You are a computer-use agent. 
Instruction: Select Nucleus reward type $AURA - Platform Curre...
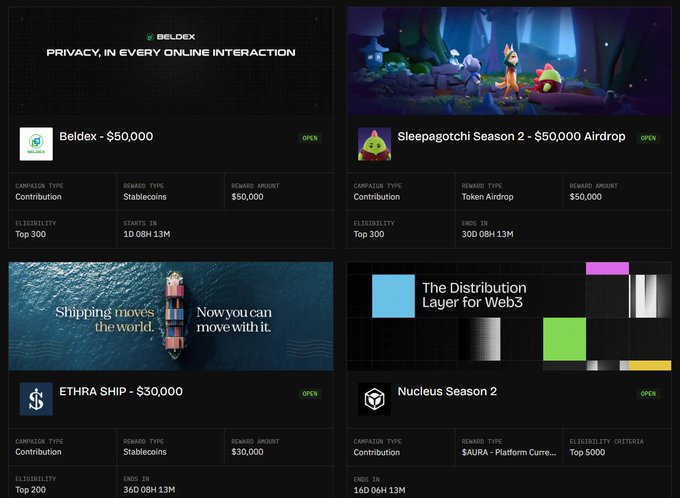pyautogui.click(x=509, y=452)
